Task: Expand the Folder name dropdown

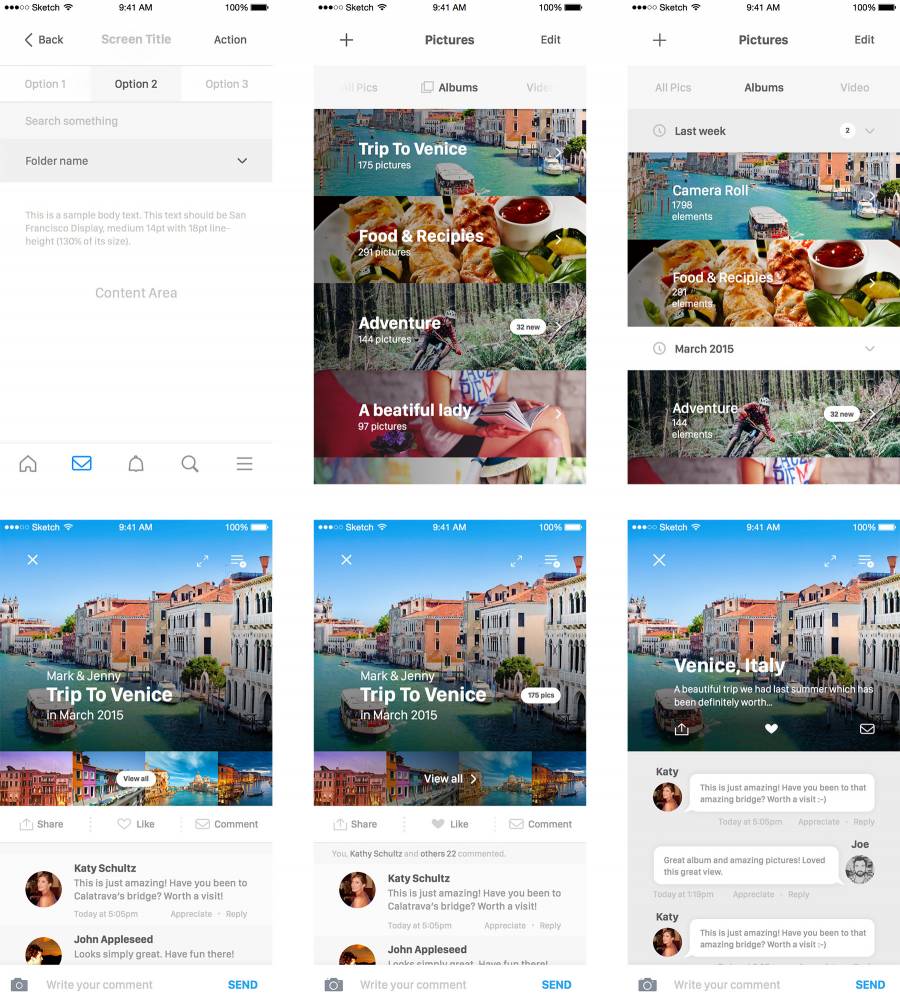Action: click(x=242, y=161)
